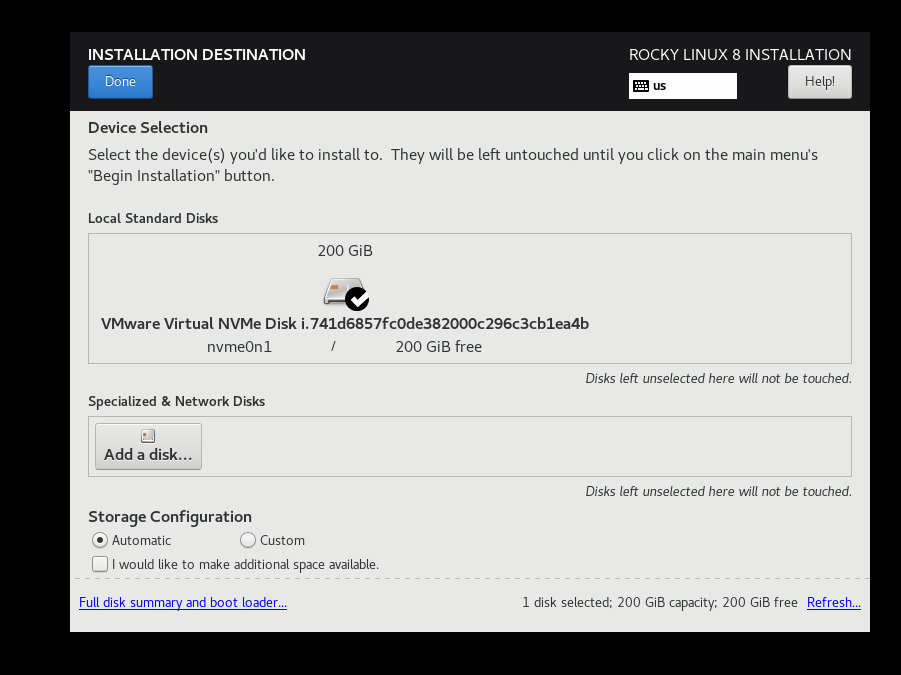Click the nvme0n1 device label
Viewport: 901px width, 675px height.
tap(239, 347)
